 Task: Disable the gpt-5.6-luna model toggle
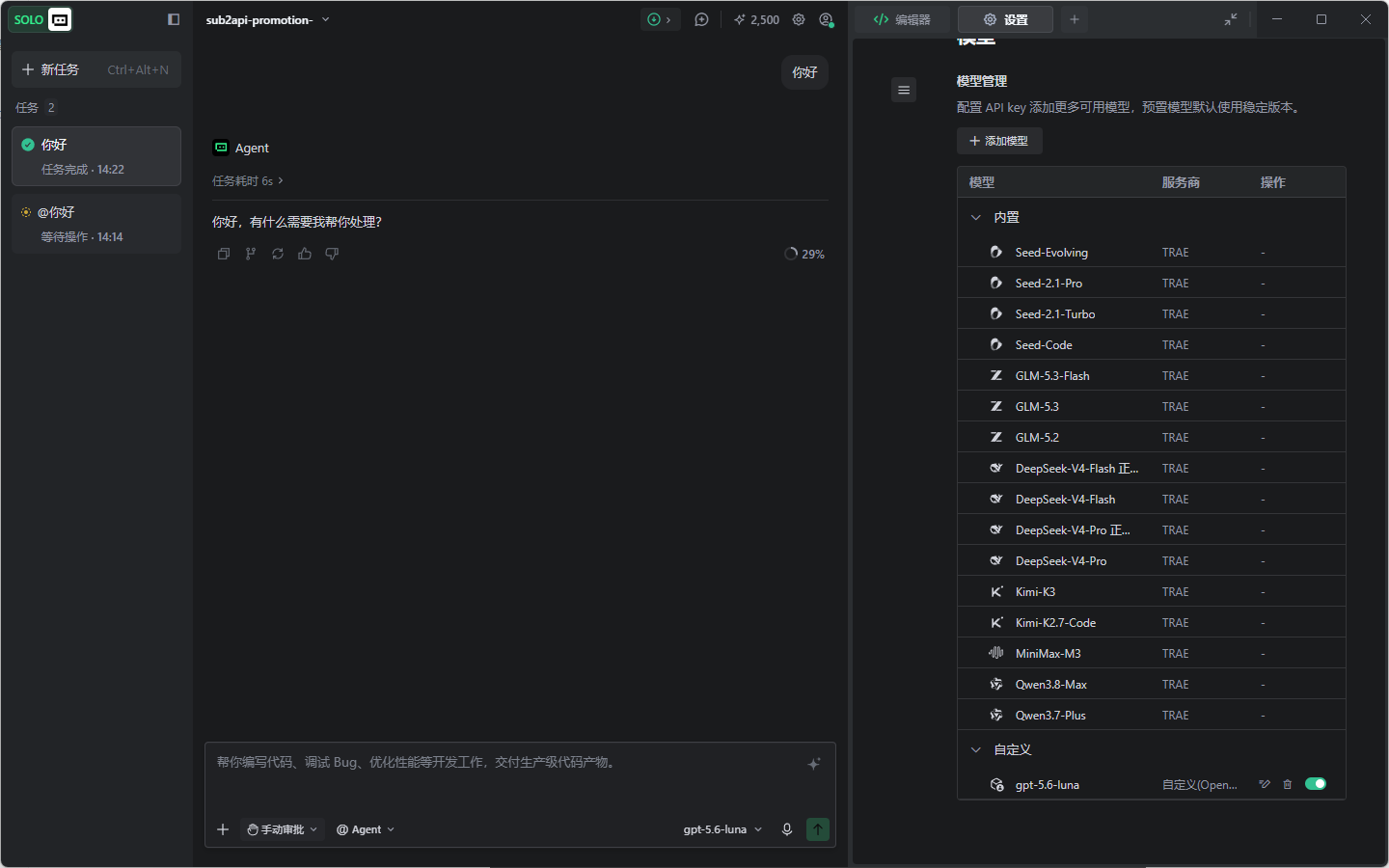pyautogui.click(x=1316, y=784)
